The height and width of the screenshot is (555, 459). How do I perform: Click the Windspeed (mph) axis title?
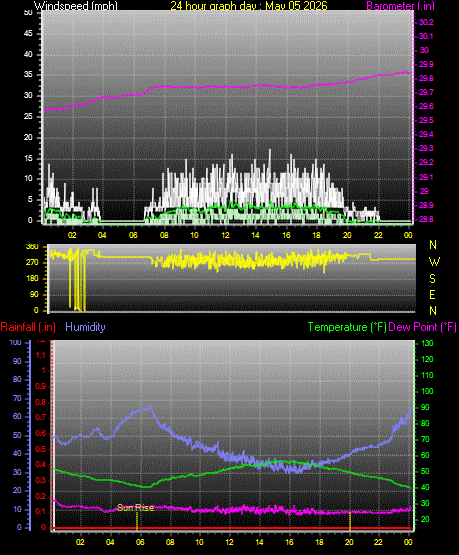coord(75,6)
